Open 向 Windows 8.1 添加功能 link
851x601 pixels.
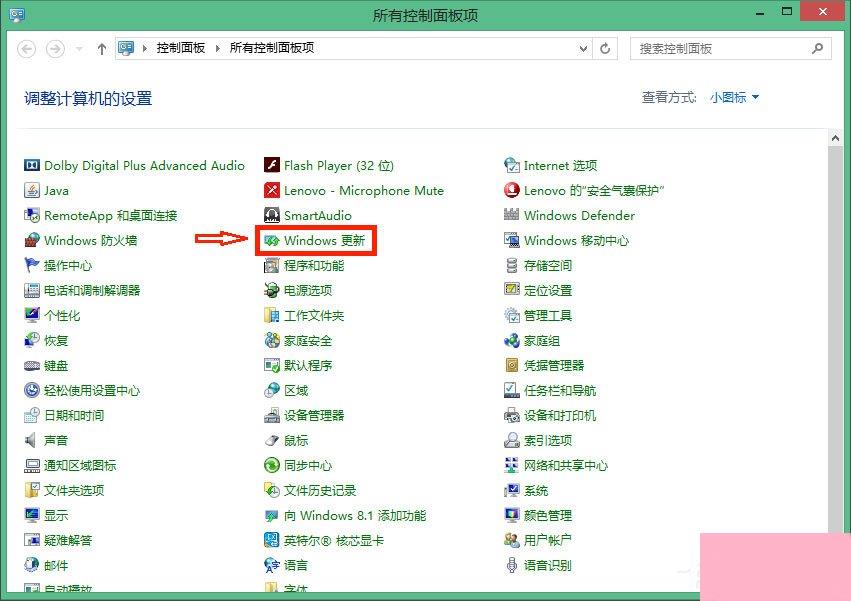pos(355,515)
